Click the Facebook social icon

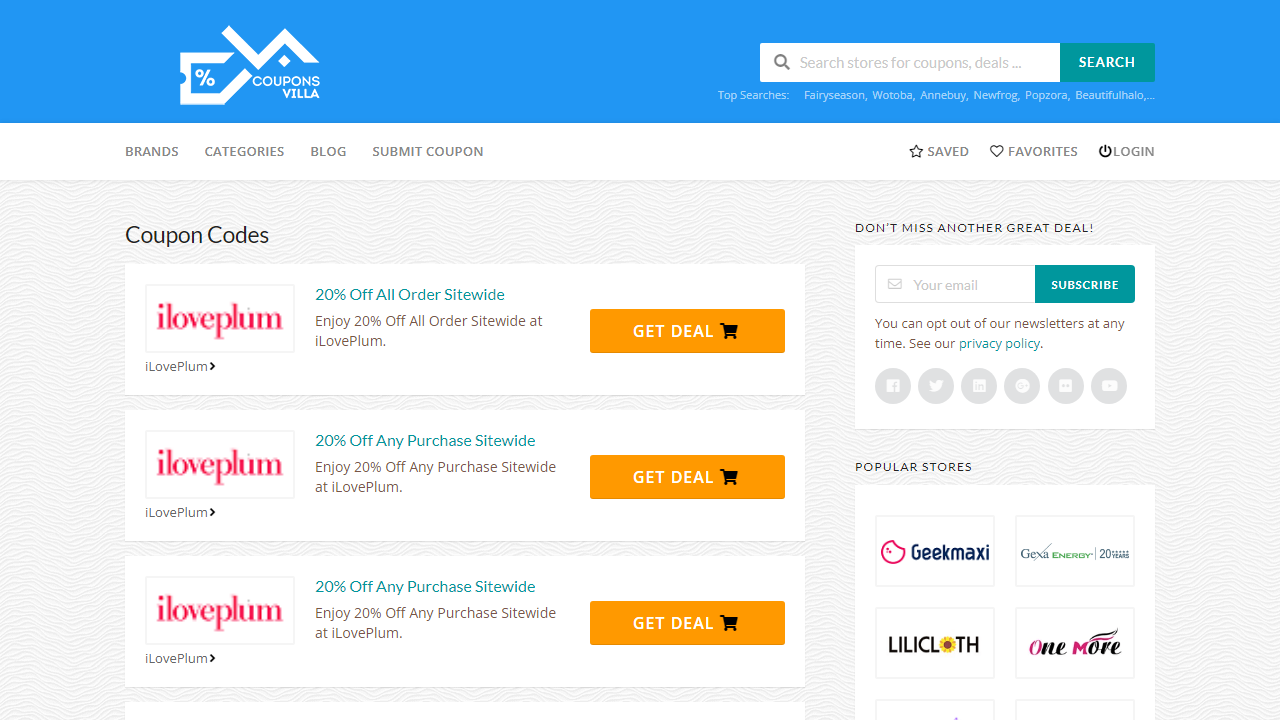pos(893,386)
